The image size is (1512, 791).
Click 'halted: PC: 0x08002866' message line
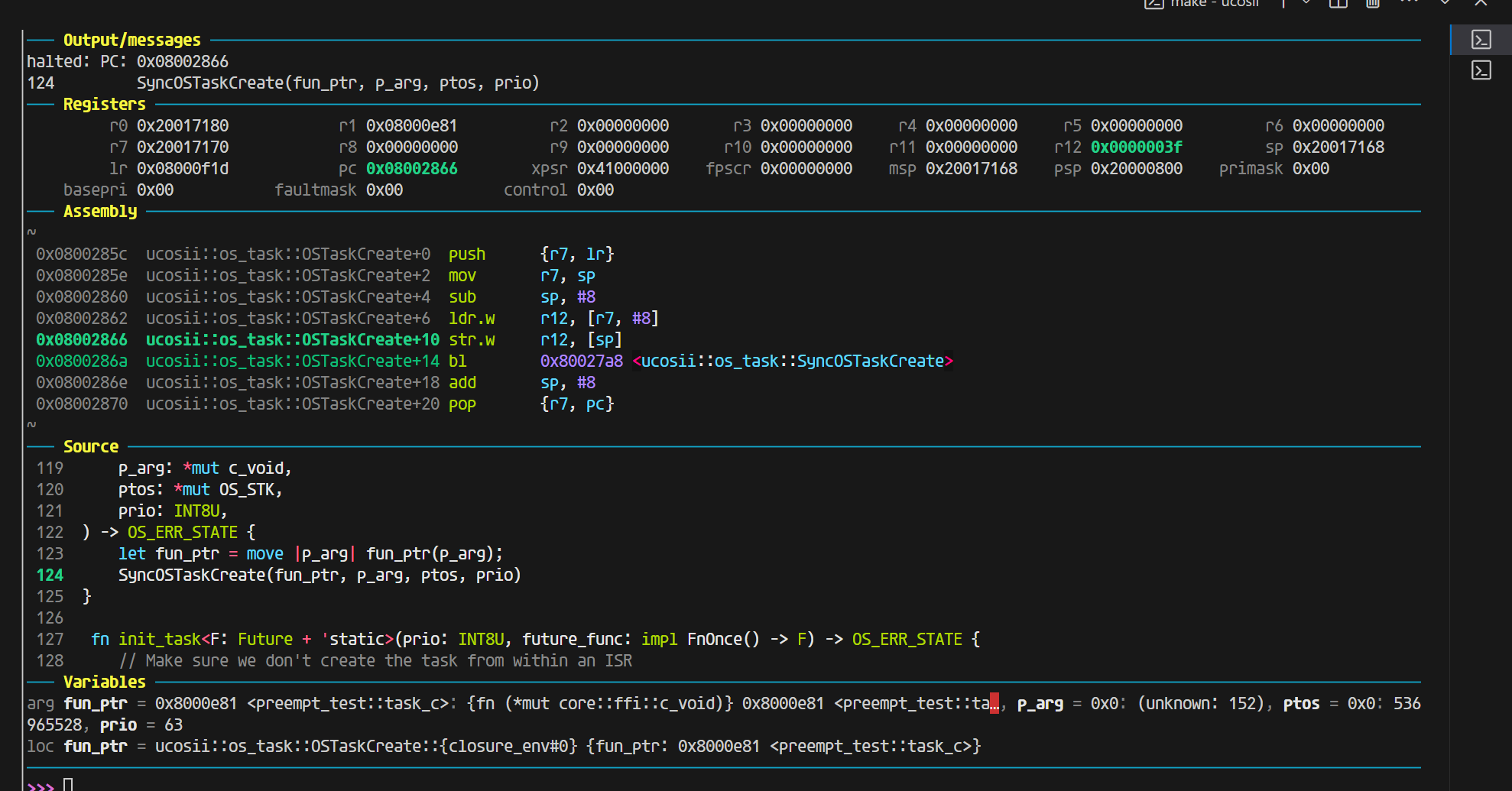(128, 61)
